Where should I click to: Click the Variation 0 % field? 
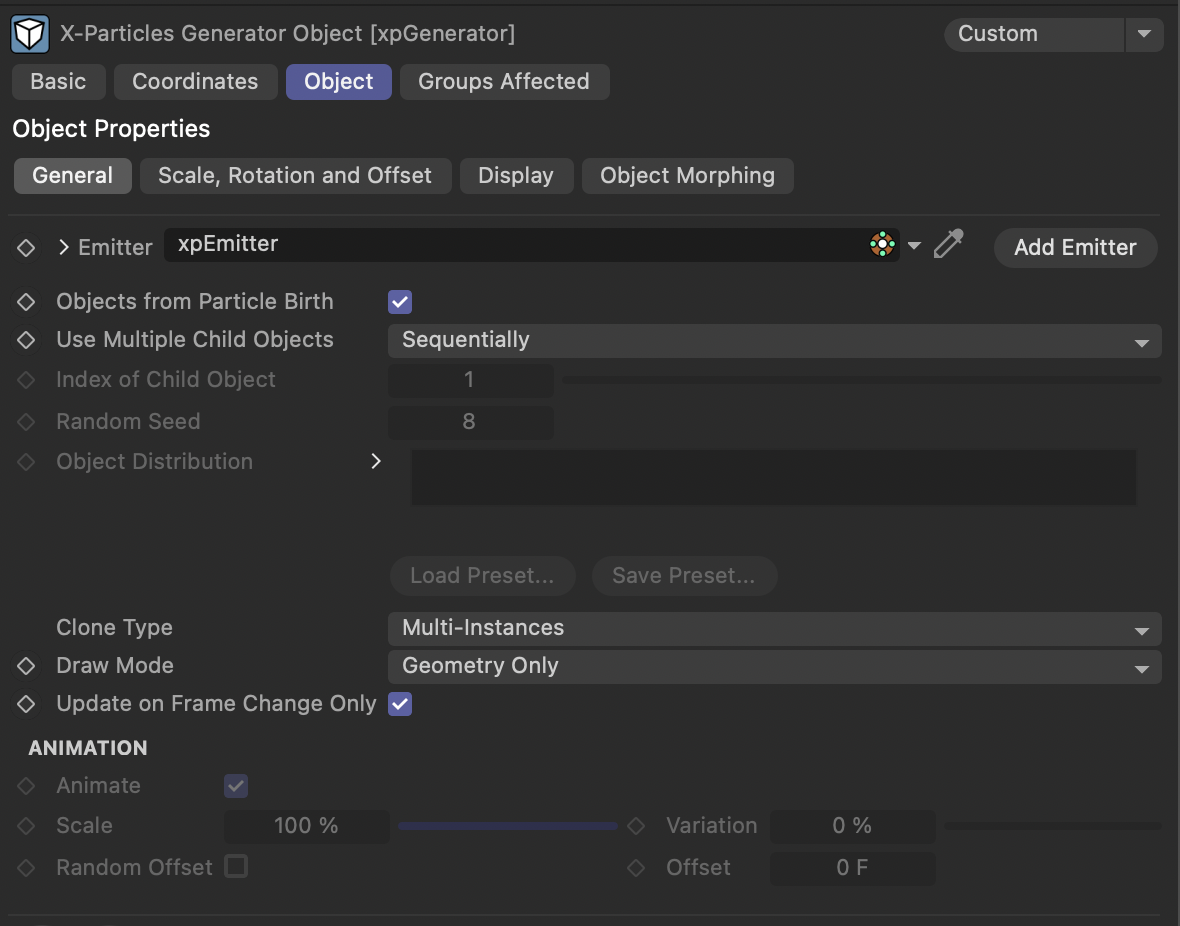853,826
